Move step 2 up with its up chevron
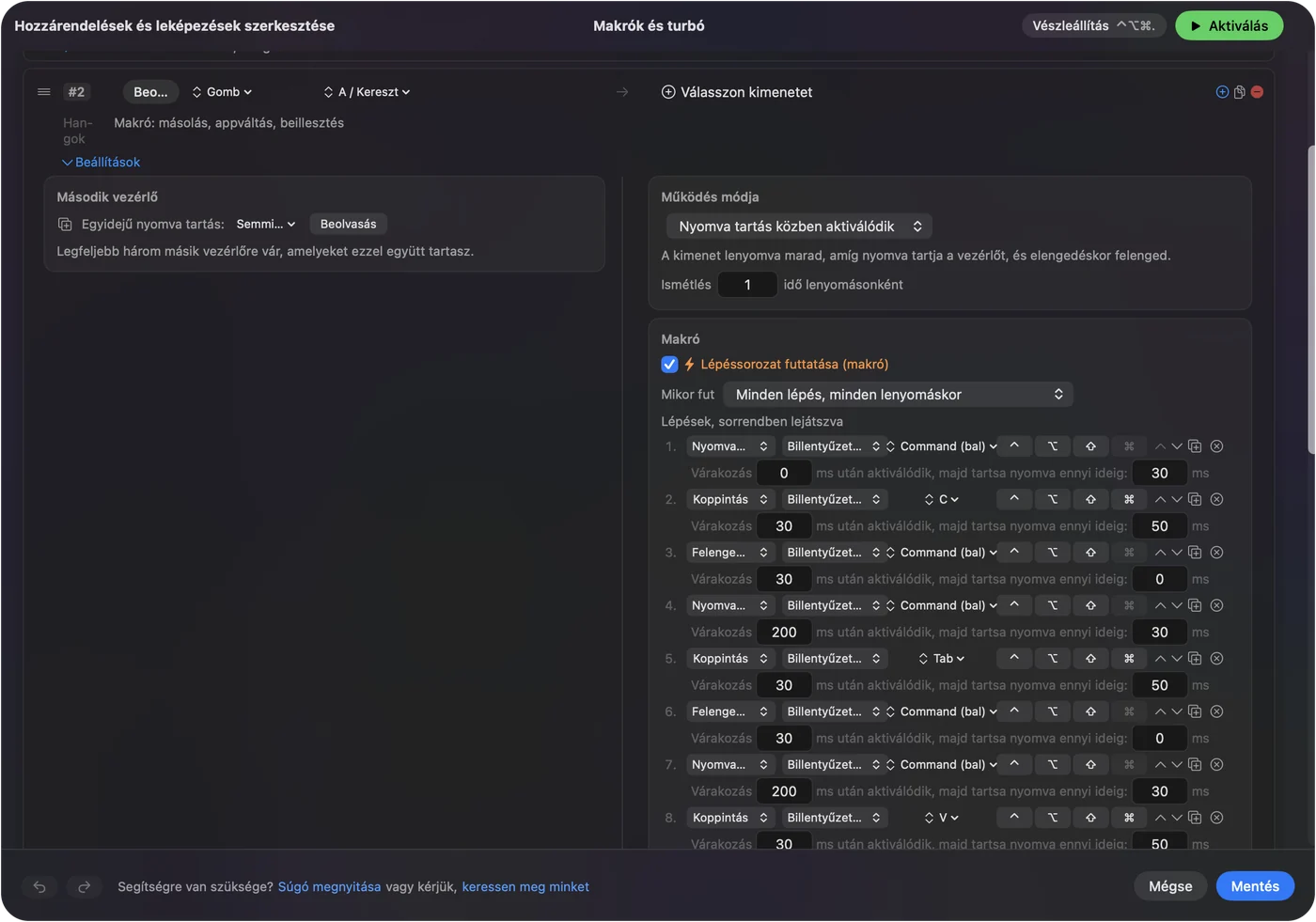The width and height of the screenshot is (1316, 922). click(1160, 499)
